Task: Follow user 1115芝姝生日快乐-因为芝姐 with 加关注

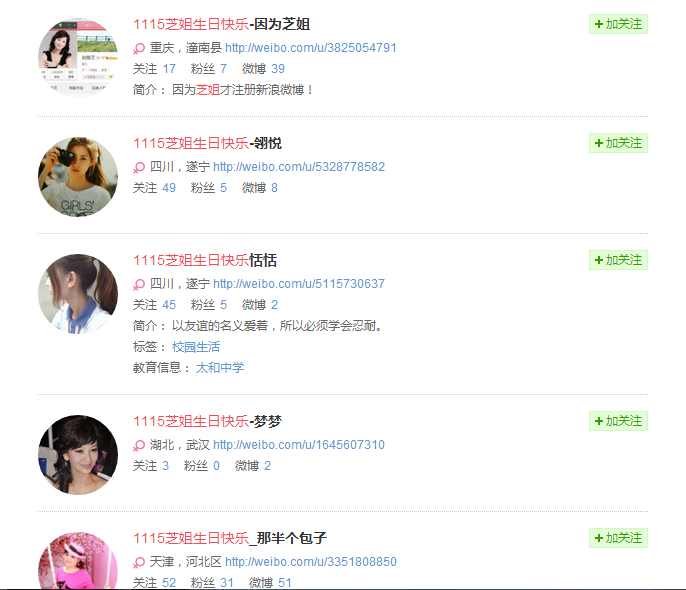Action: point(618,24)
